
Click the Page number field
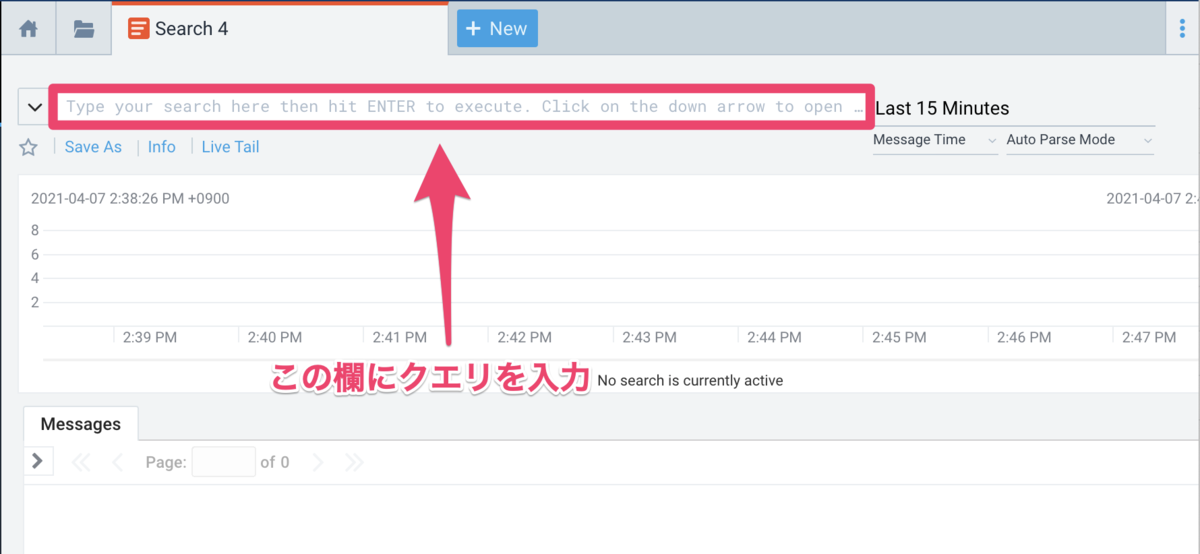coord(224,461)
